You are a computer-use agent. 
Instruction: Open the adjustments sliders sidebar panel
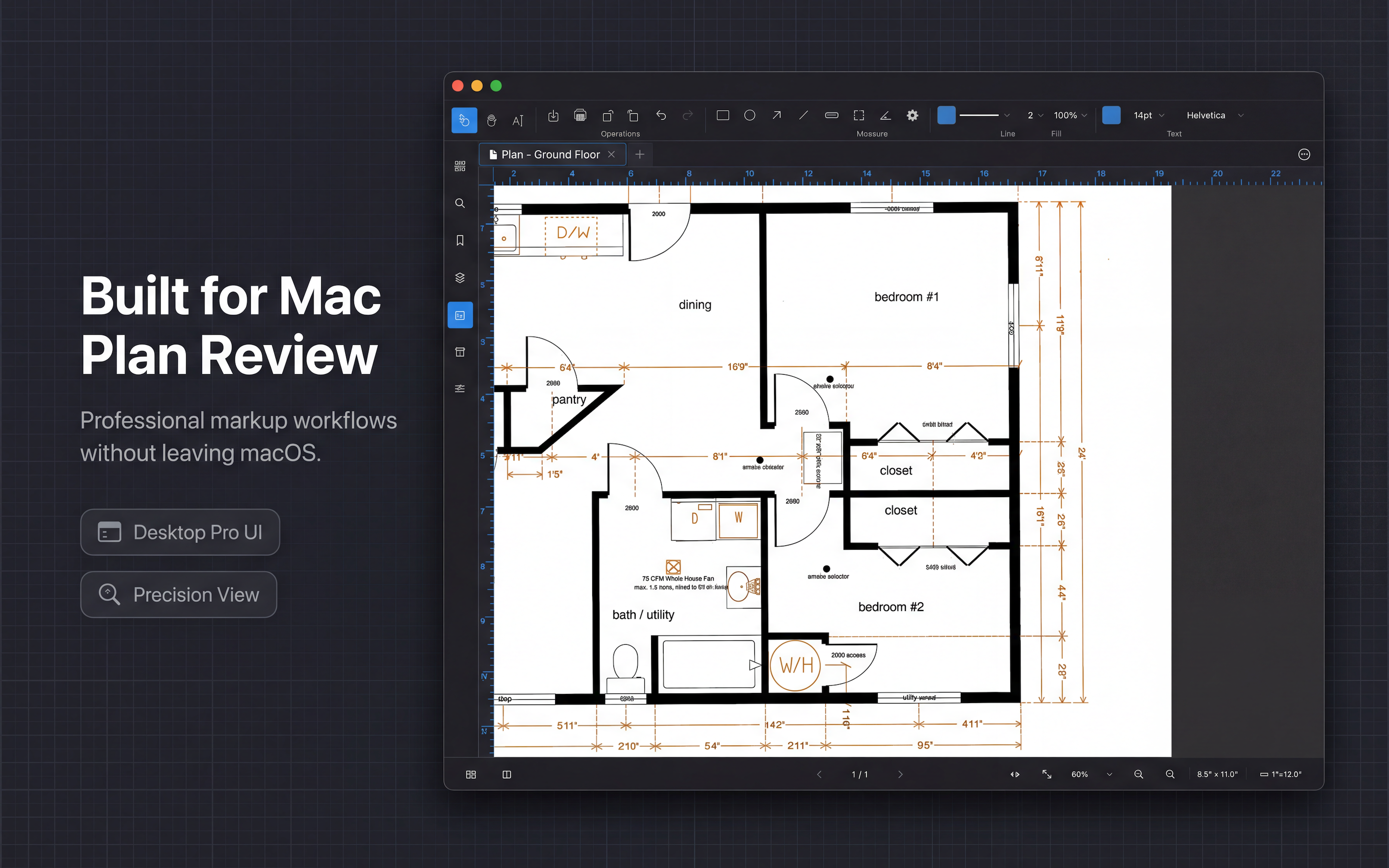click(460, 389)
